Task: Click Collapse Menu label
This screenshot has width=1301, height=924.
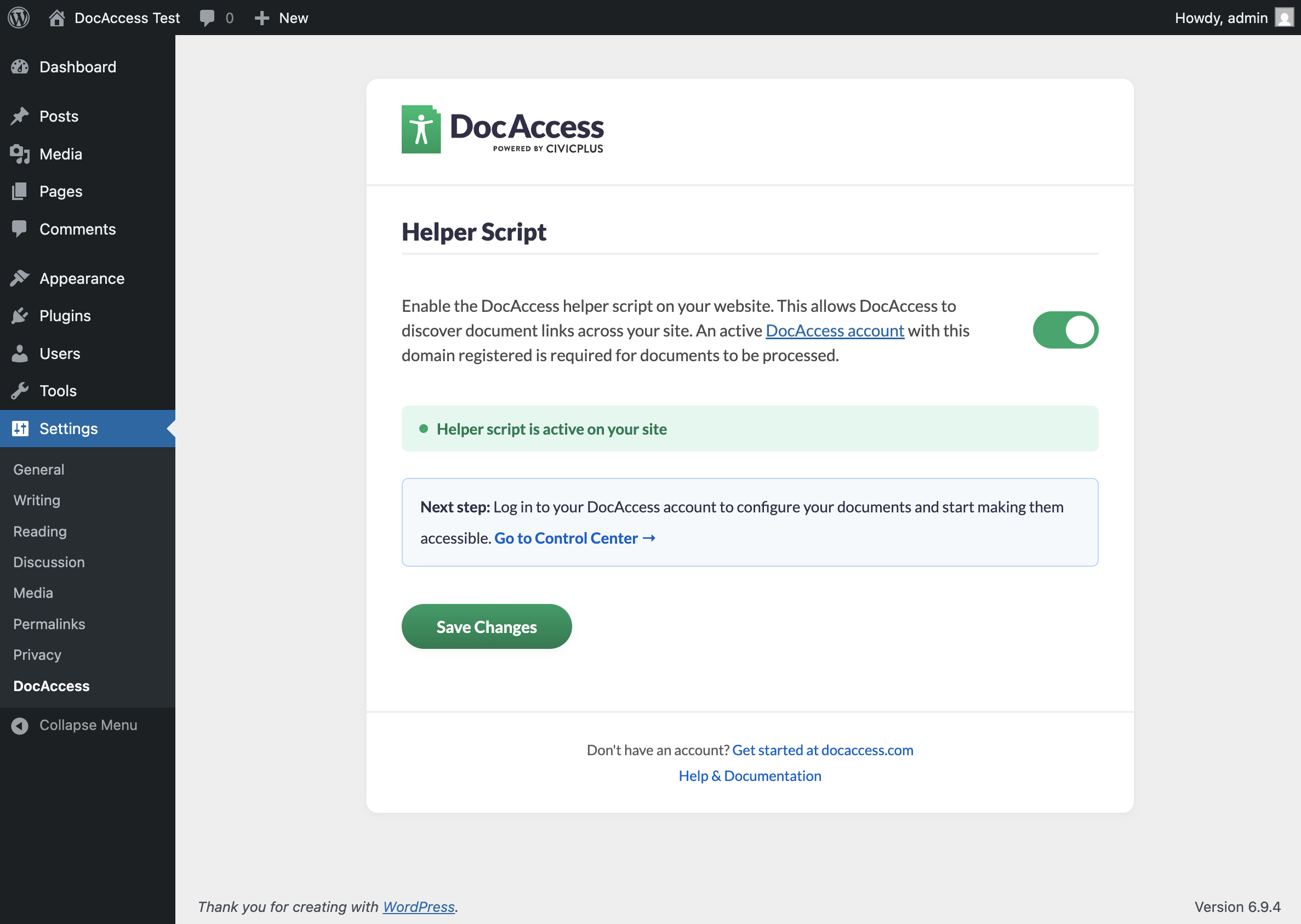Action: [88, 725]
